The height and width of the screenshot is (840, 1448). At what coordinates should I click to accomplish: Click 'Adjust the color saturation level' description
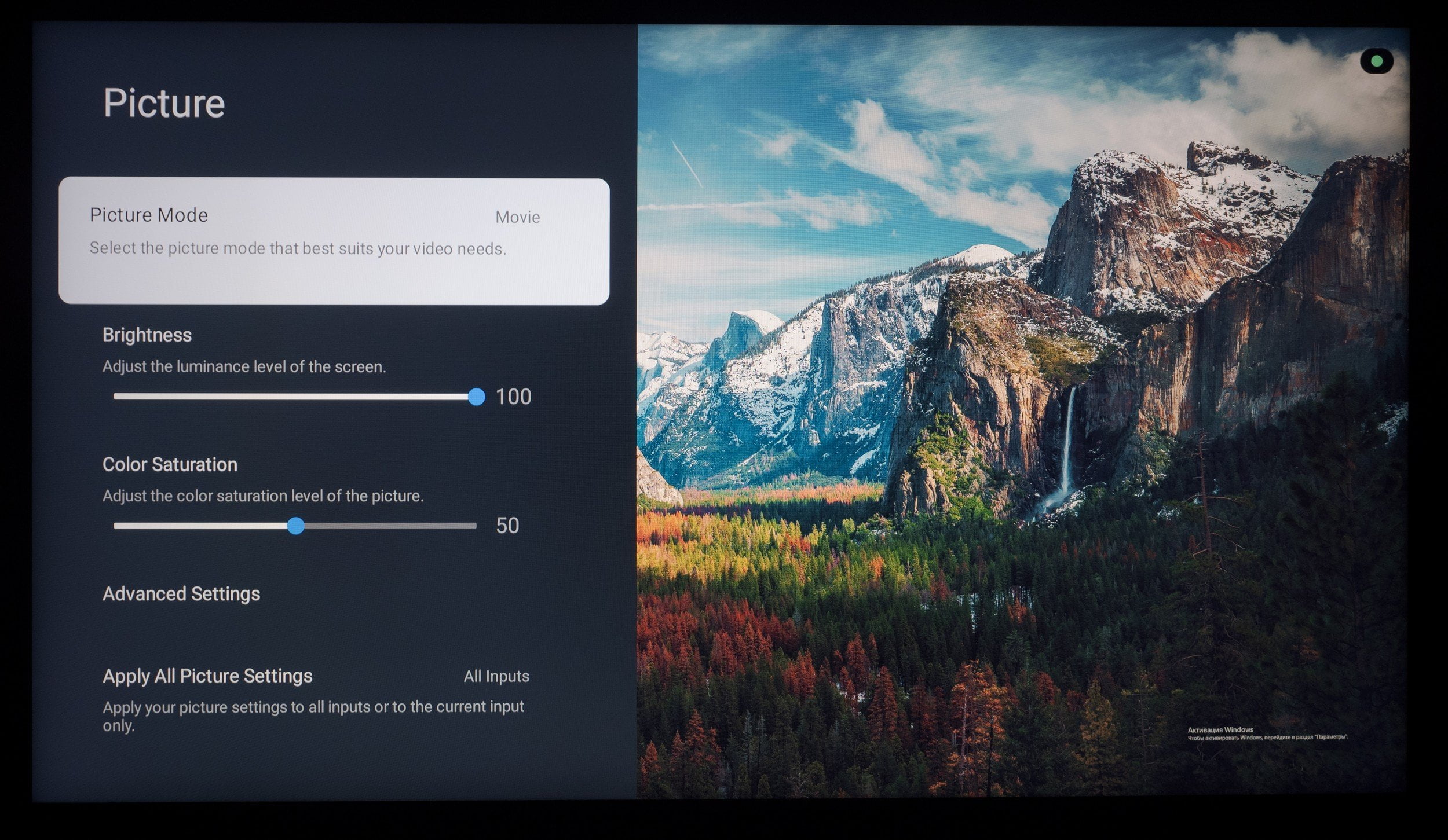(263, 496)
